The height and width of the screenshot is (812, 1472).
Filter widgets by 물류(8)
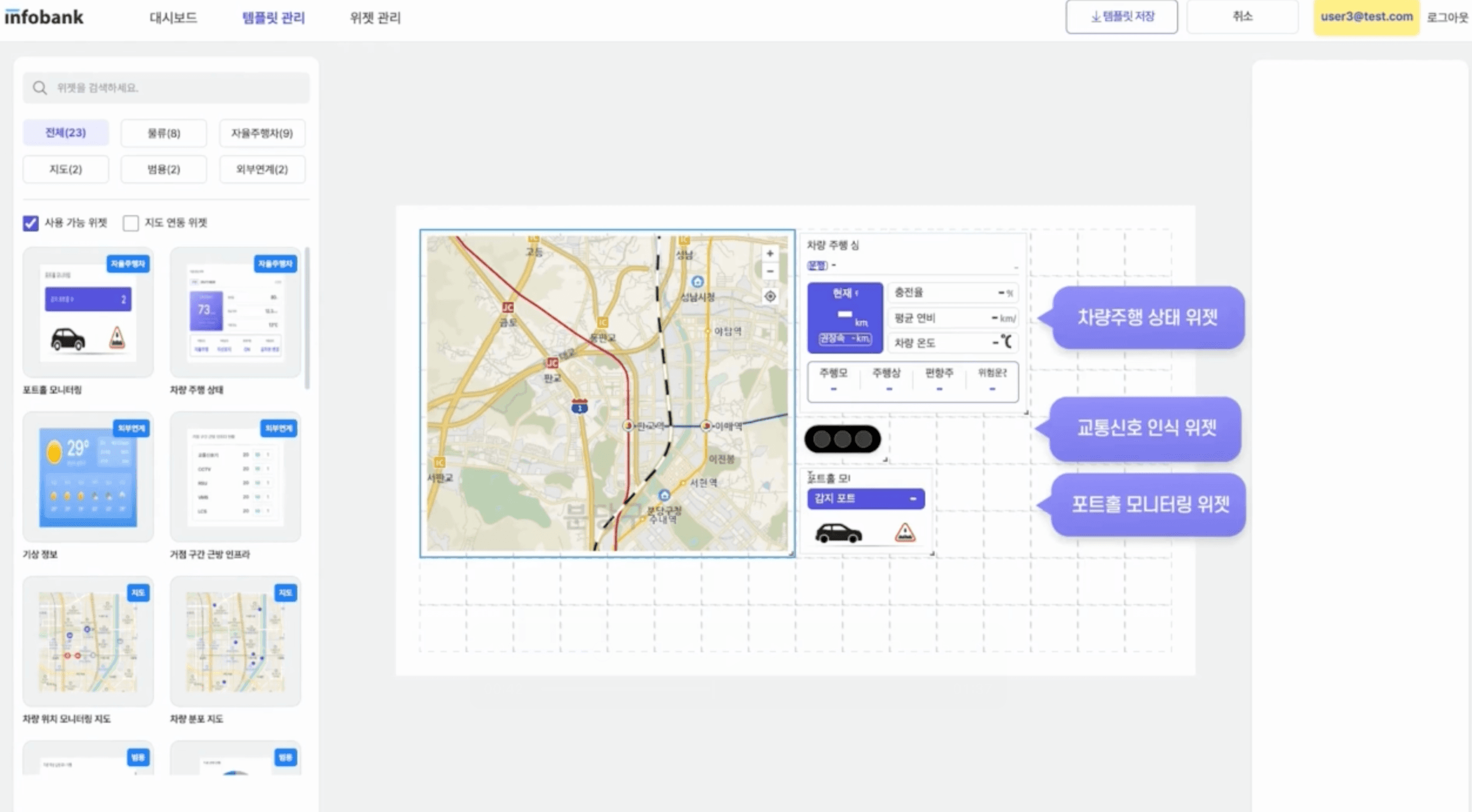tap(163, 133)
